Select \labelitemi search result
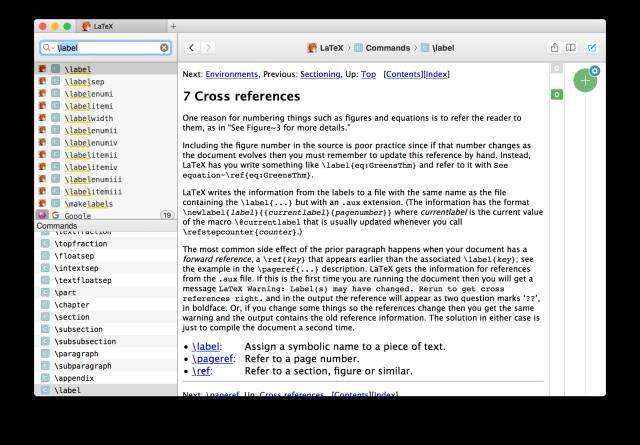The width and height of the screenshot is (640, 445). point(106,106)
